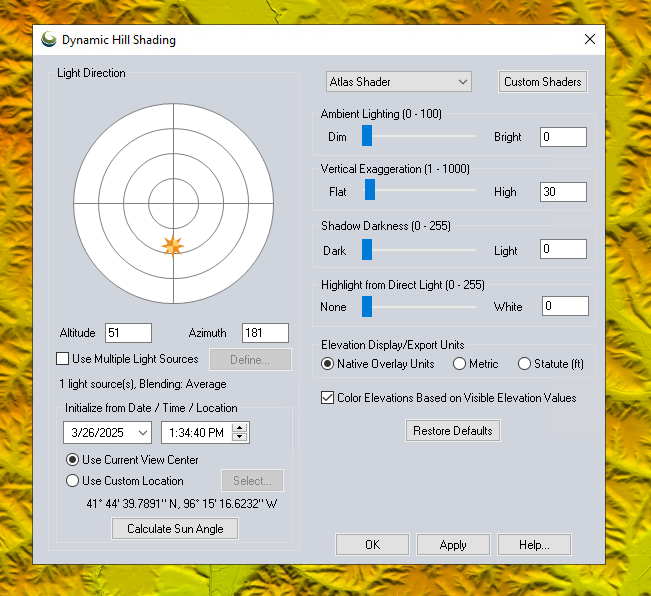
Task: Click the Ambient Lighting value field
Action: point(563,137)
